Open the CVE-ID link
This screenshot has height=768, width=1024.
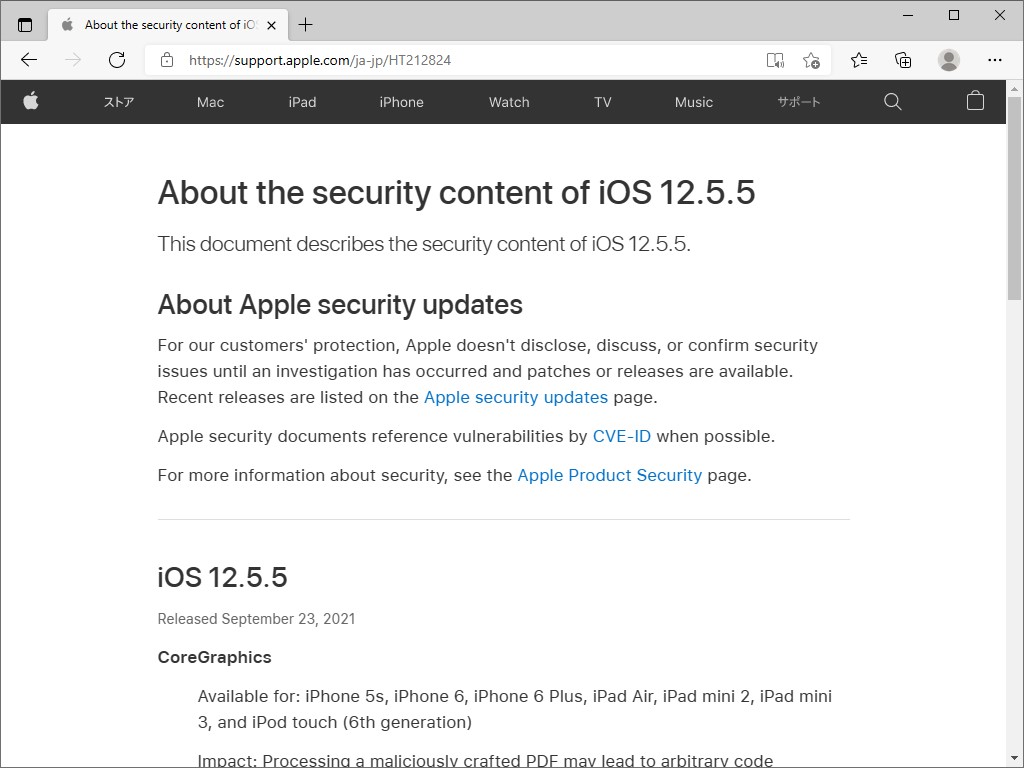pos(622,436)
